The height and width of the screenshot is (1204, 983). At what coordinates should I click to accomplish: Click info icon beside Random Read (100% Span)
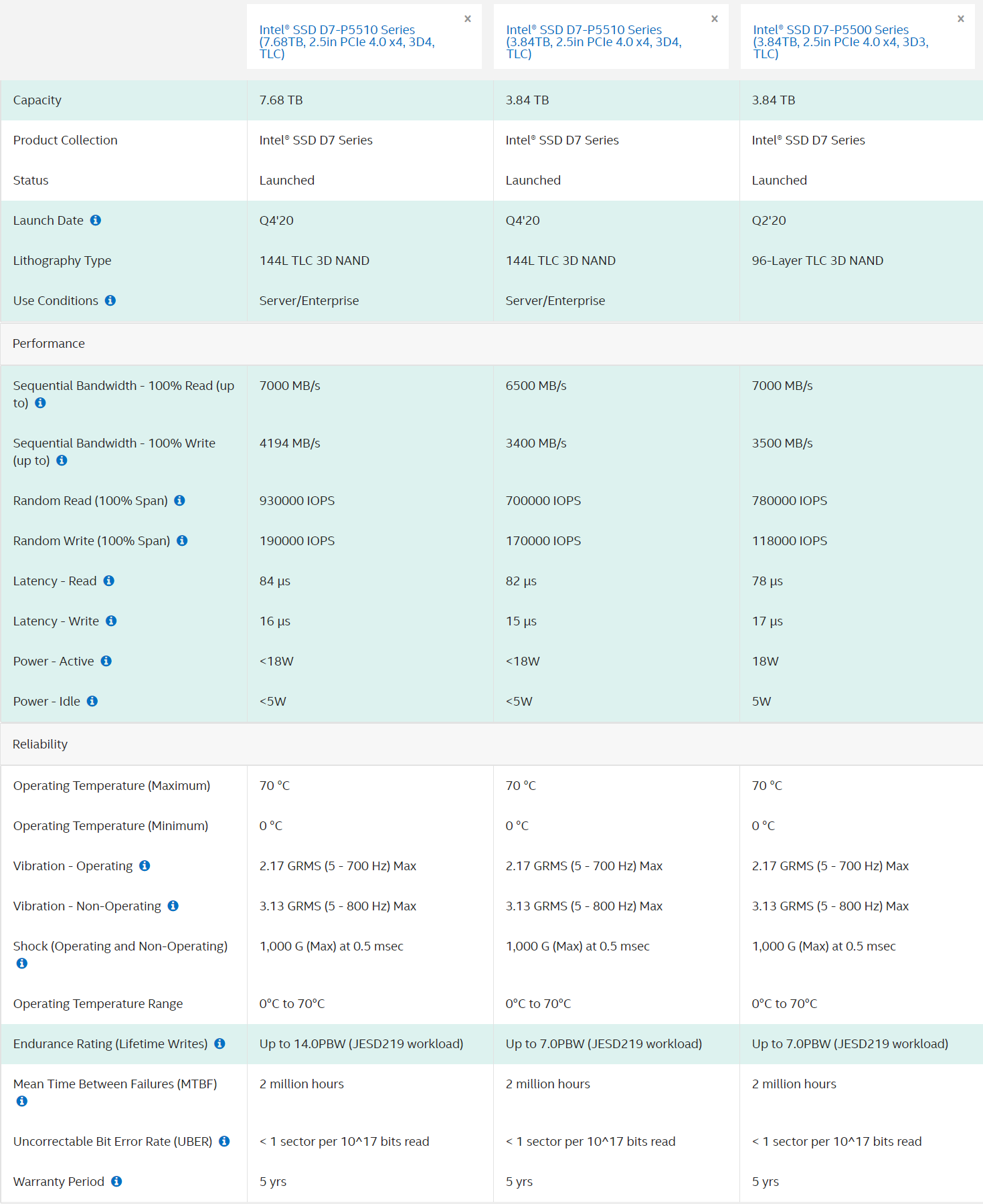click(179, 500)
